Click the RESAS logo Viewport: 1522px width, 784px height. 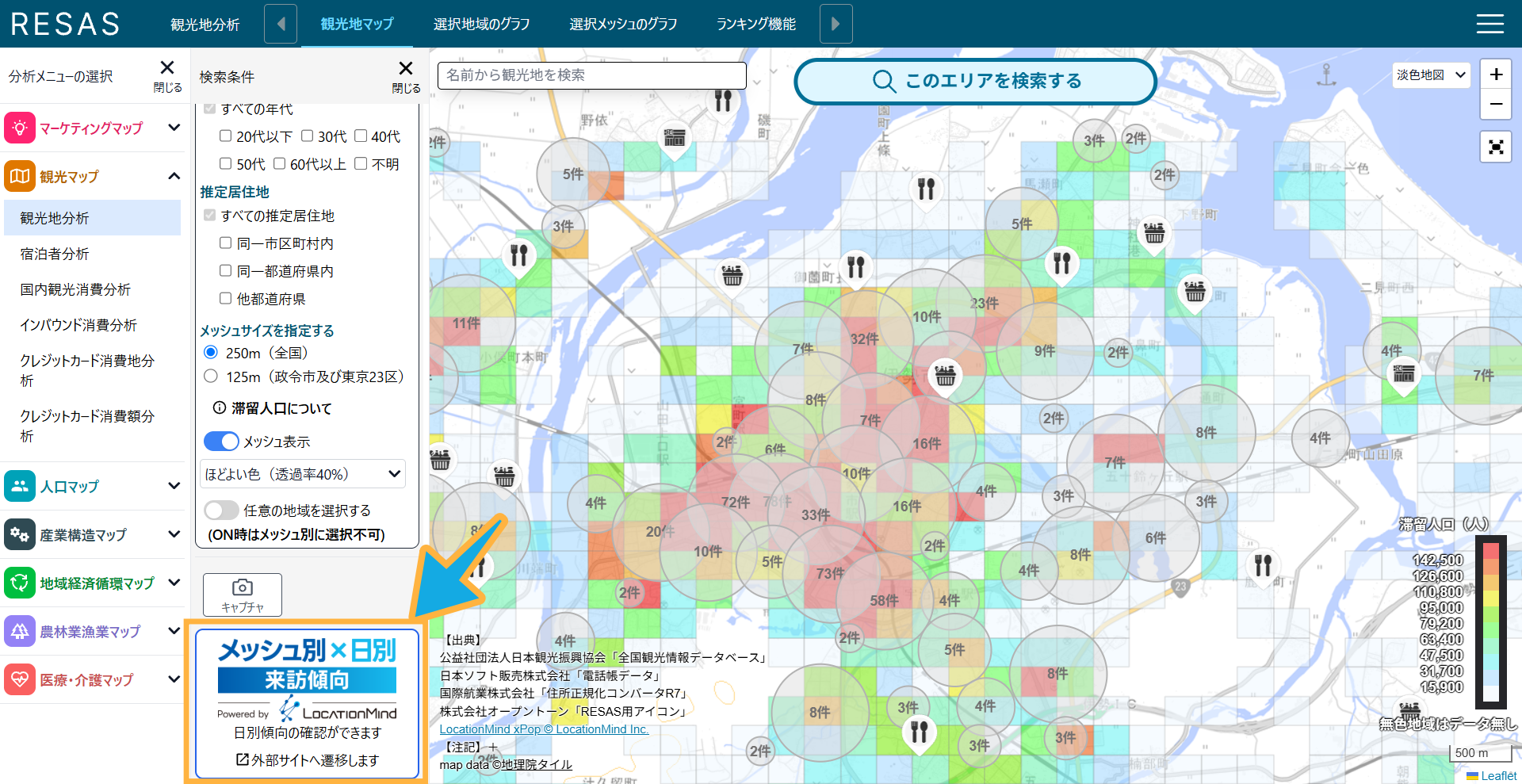66,24
